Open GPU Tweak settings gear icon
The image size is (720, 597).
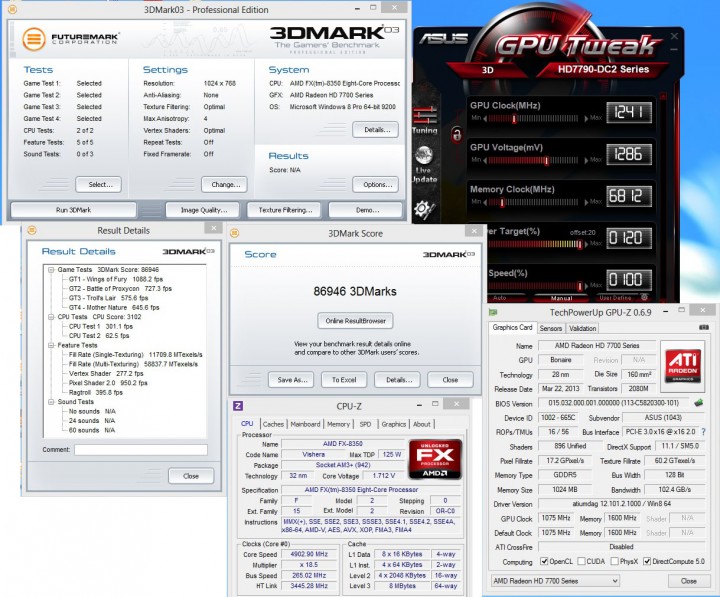pos(423,209)
